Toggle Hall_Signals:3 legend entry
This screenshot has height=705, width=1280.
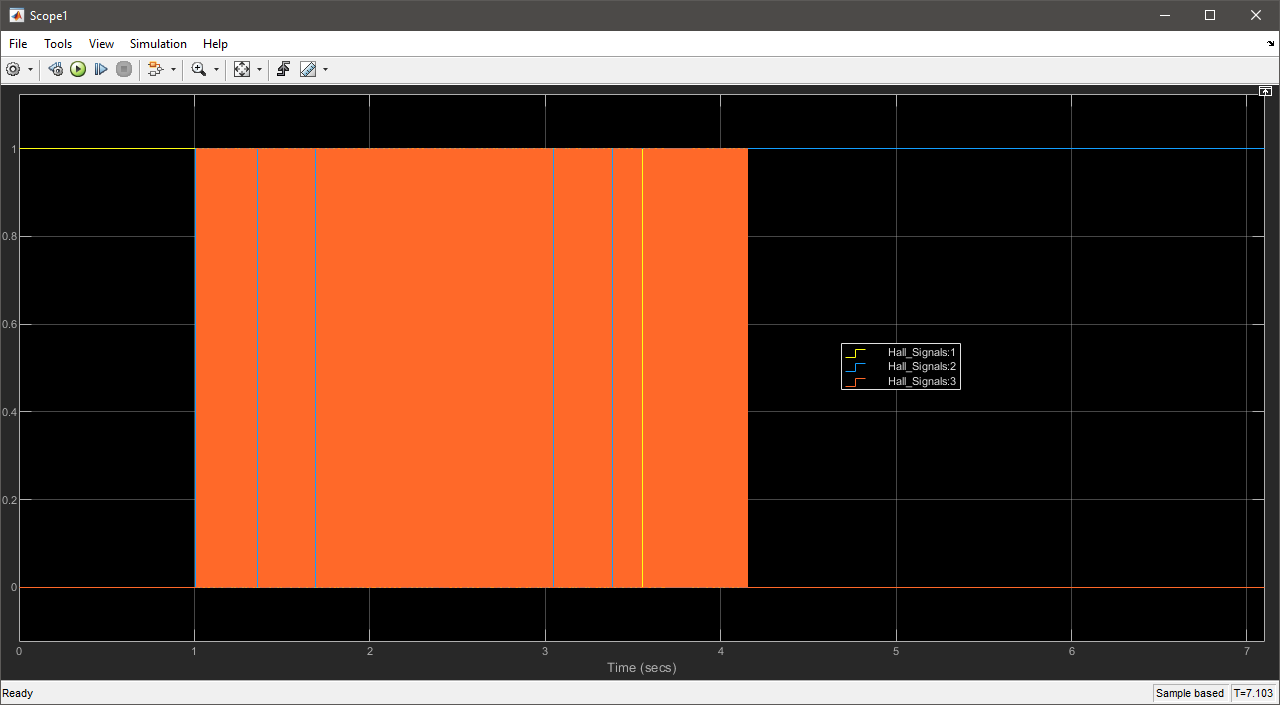click(921, 381)
